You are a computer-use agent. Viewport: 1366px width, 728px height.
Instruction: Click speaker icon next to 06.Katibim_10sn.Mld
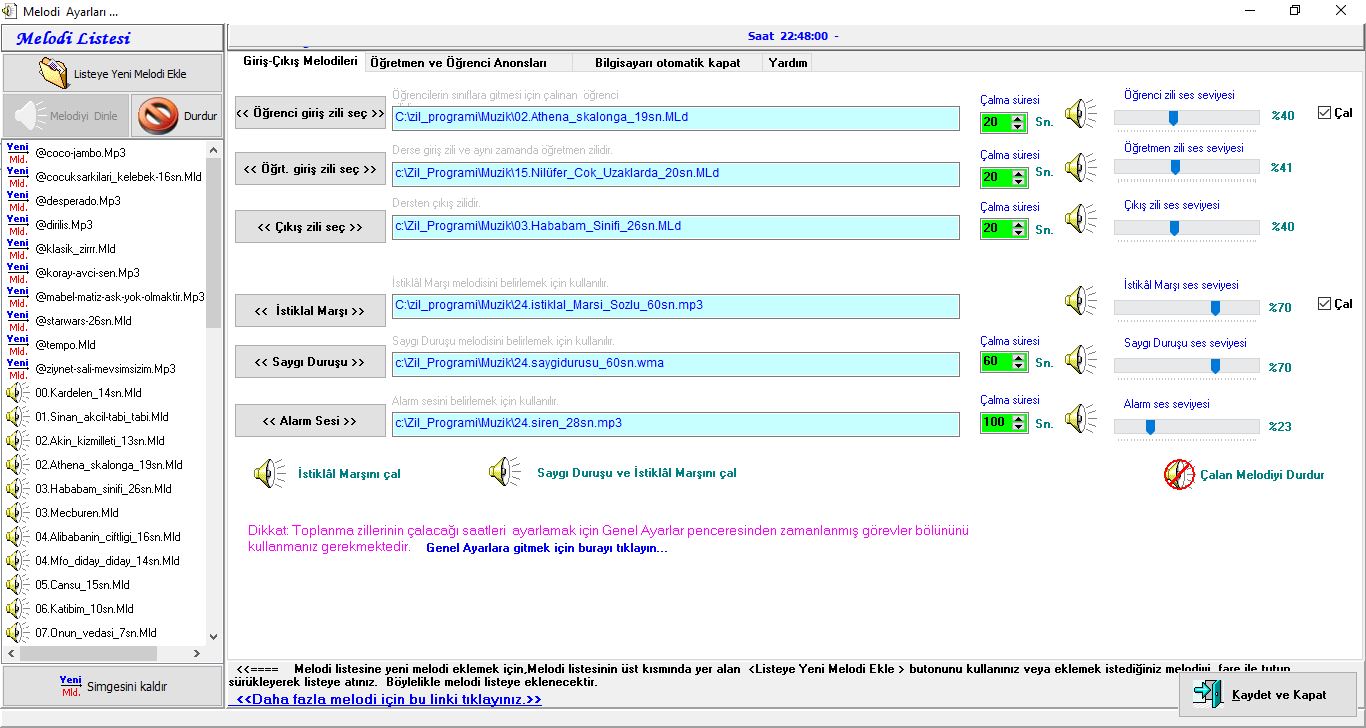tap(17, 609)
